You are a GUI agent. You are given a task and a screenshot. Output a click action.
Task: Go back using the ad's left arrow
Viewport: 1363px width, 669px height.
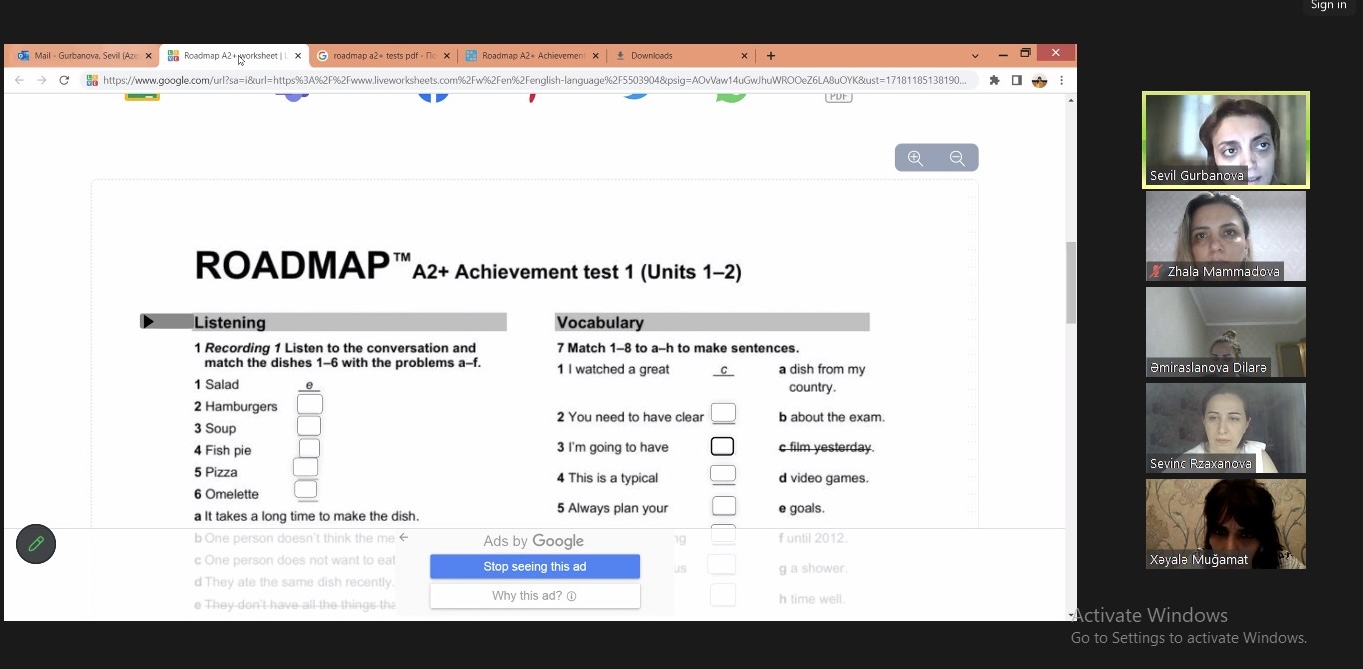[404, 538]
